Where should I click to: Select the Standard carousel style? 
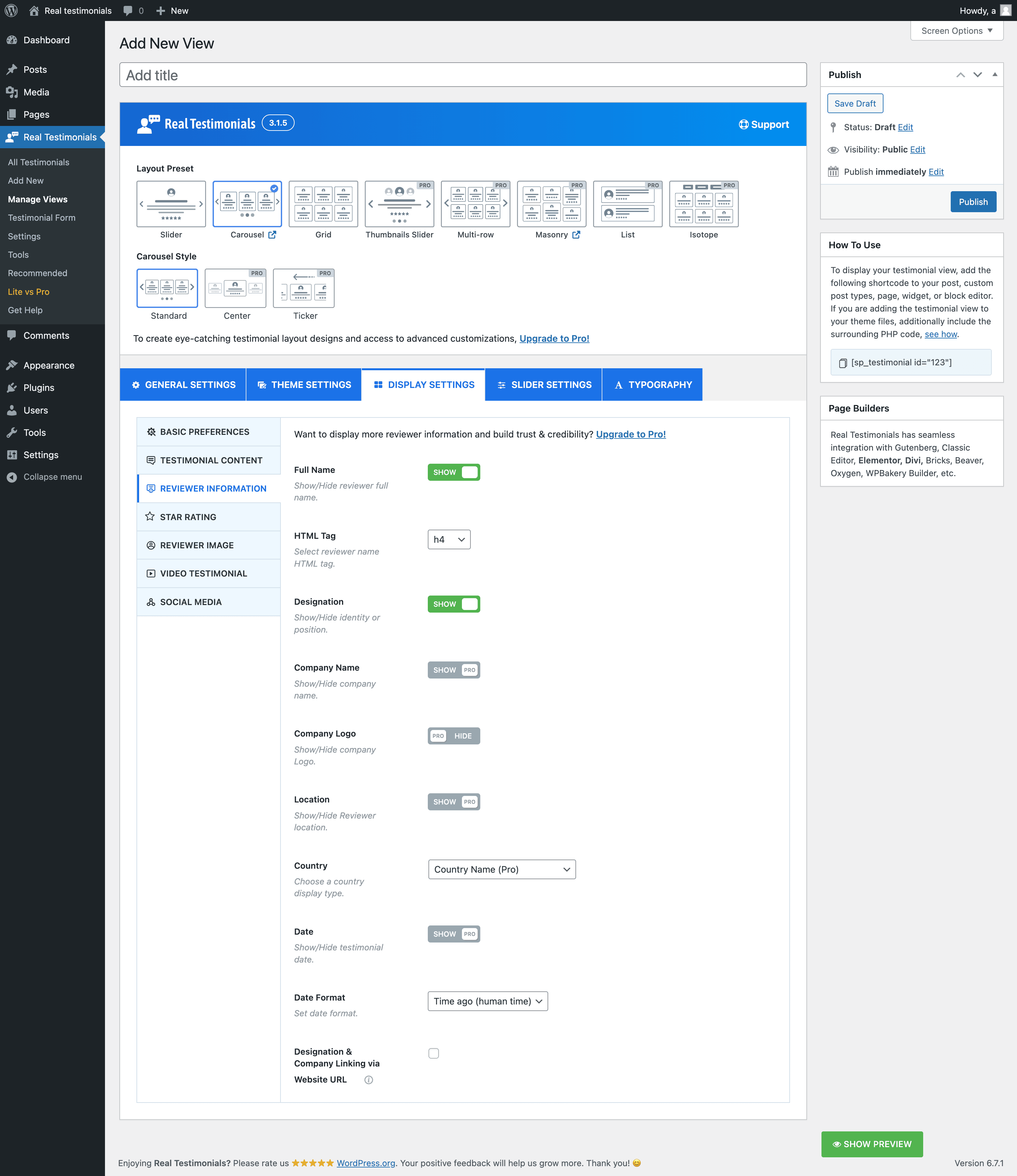(x=167, y=288)
